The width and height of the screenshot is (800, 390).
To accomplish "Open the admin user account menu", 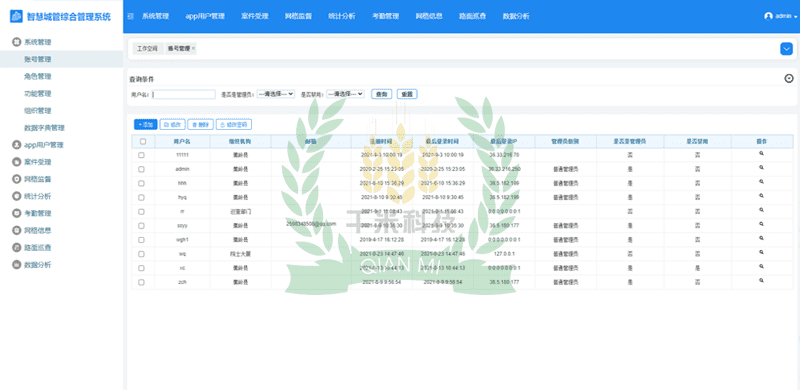I will (x=780, y=16).
